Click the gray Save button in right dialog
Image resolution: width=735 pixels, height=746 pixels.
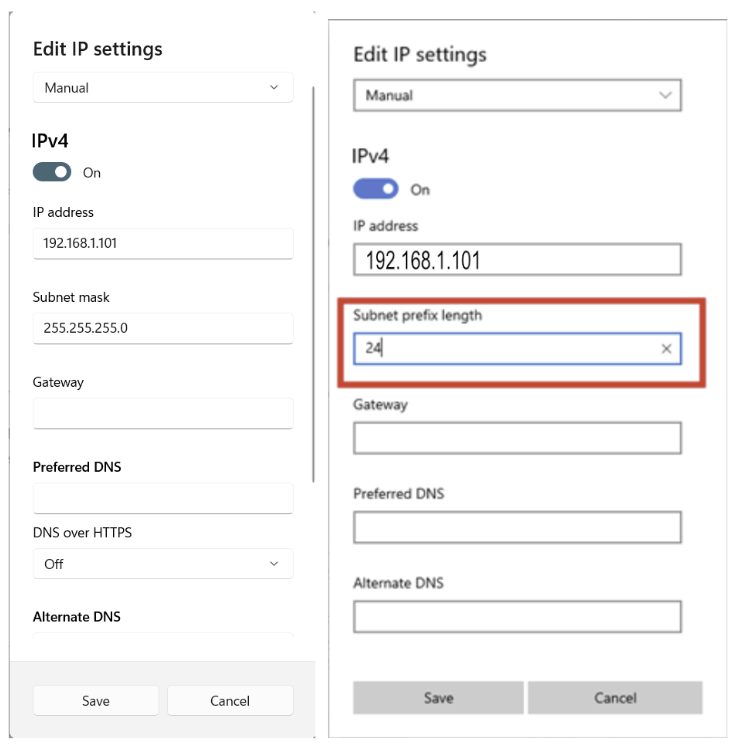pyautogui.click(x=438, y=697)
